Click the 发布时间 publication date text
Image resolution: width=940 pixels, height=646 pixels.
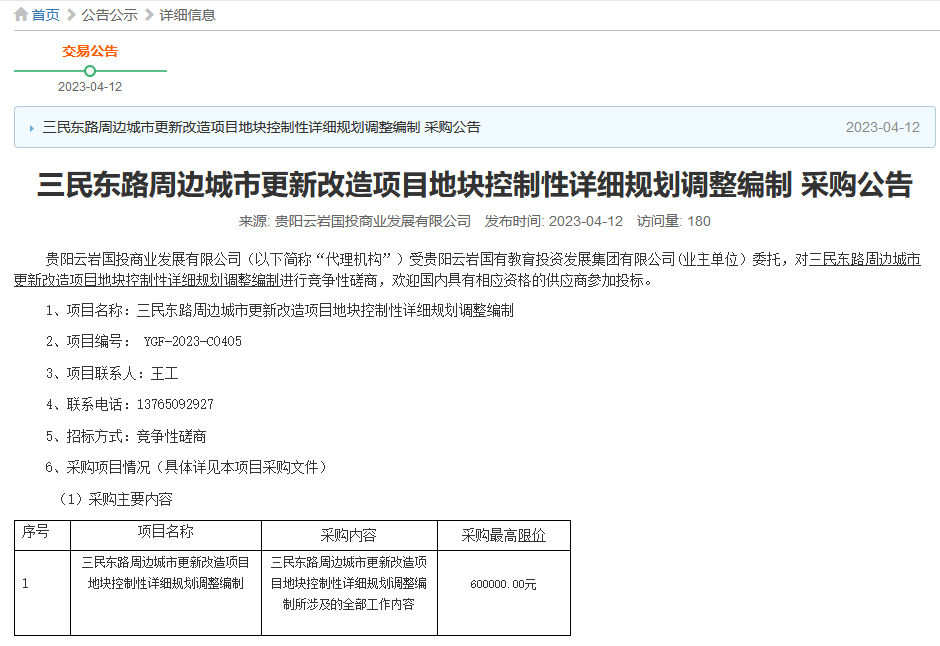tap(554, 221)
